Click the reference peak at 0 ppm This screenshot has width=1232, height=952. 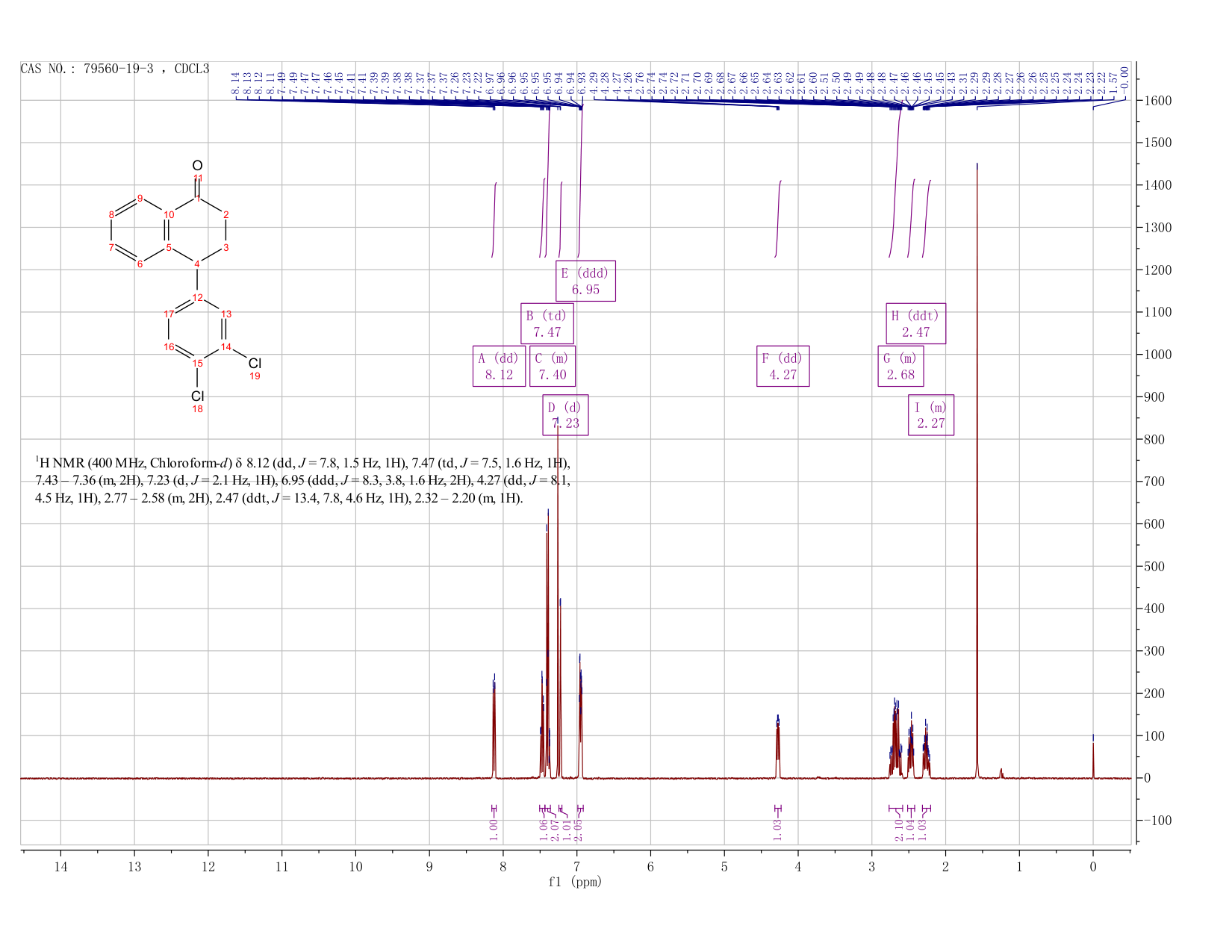coord(1093,758)
